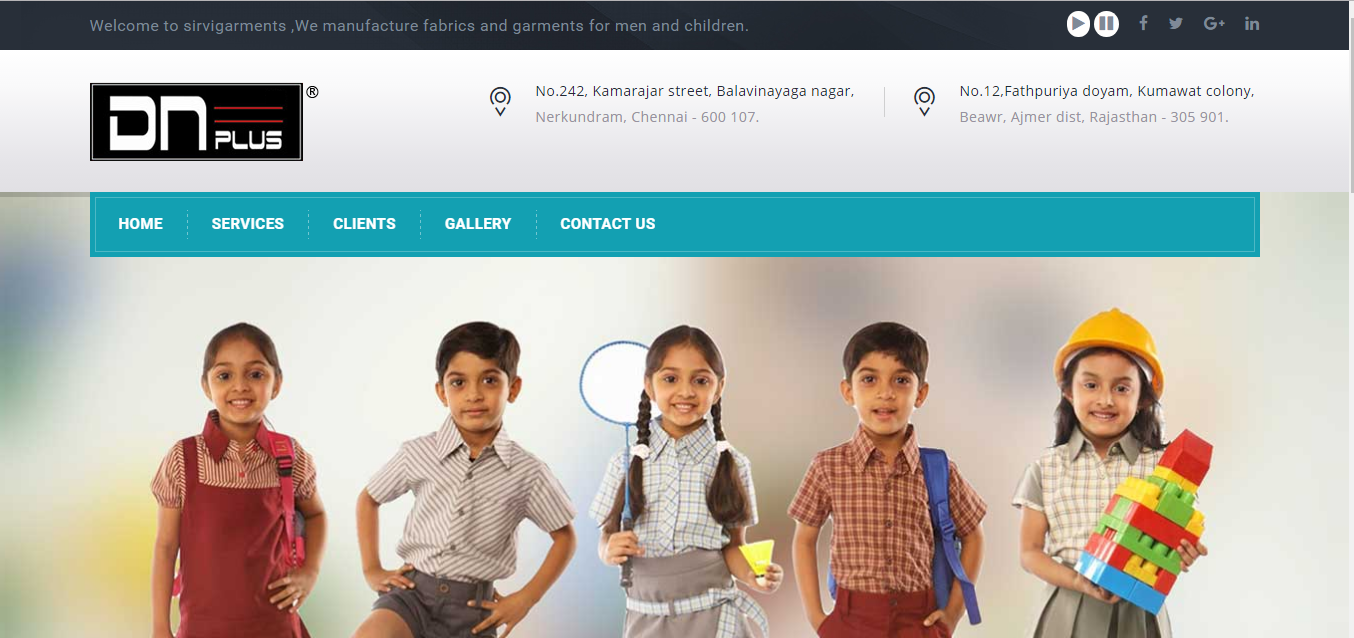This screenshot has width=1354, height=638.
Task: Open the SERVICES menu item
Action: coord(248,224)
